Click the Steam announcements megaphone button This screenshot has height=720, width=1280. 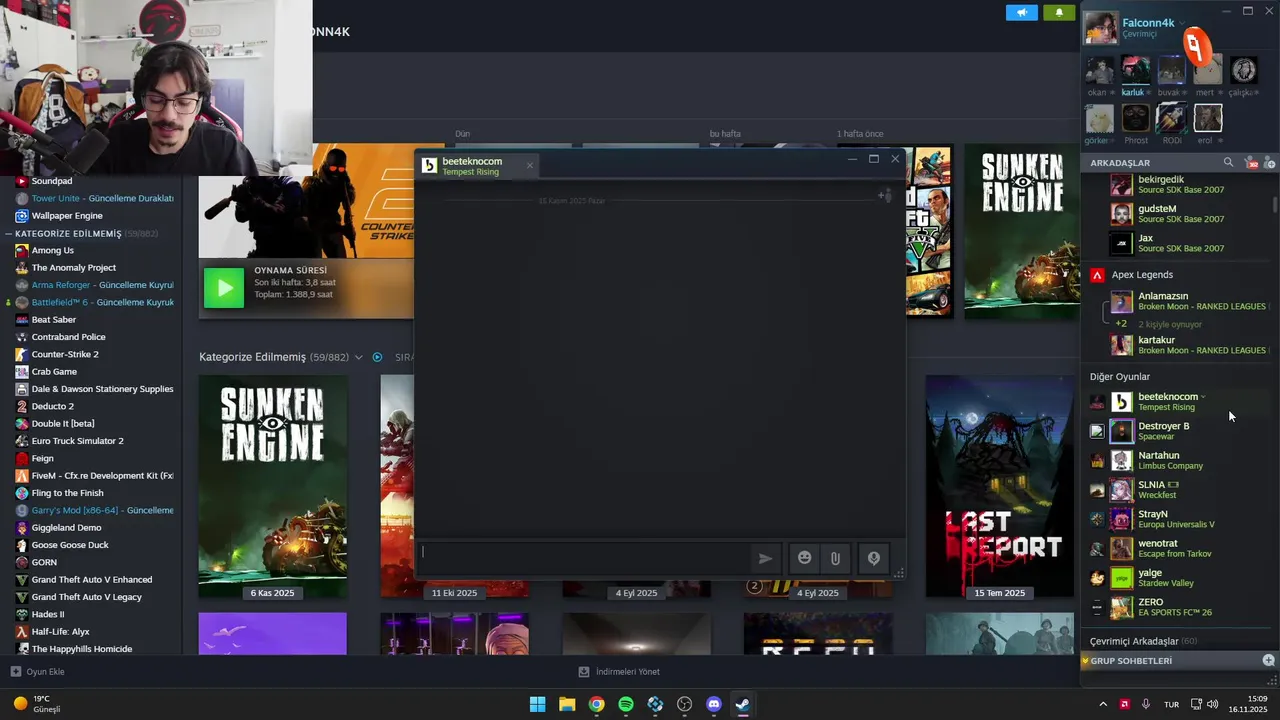tap(1021, 12)
